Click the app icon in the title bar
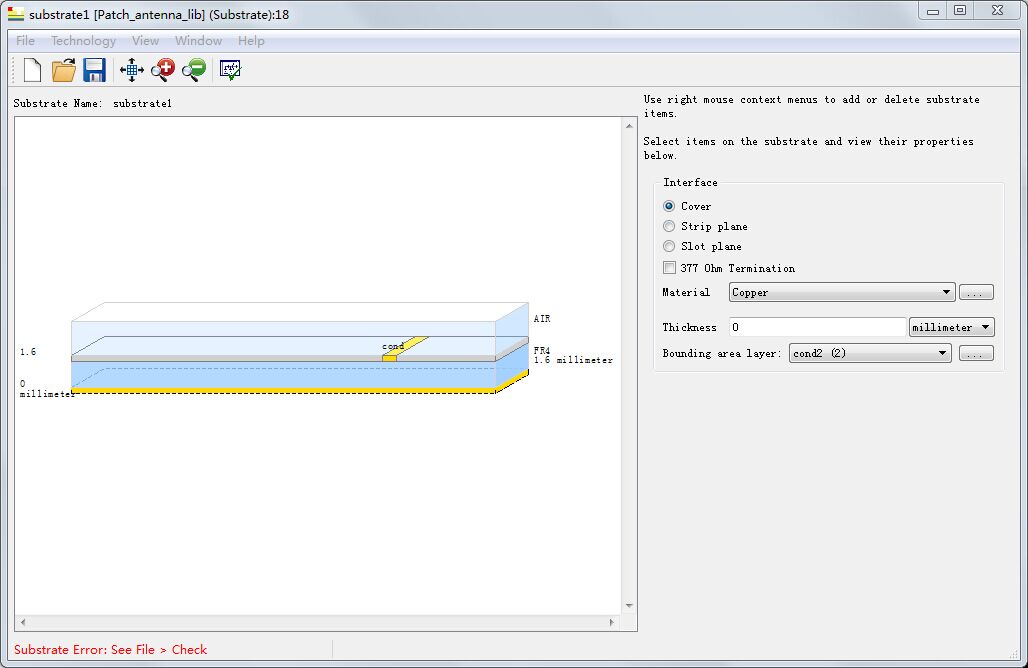This screenshot has height=668, width=1028. point(16,14)
